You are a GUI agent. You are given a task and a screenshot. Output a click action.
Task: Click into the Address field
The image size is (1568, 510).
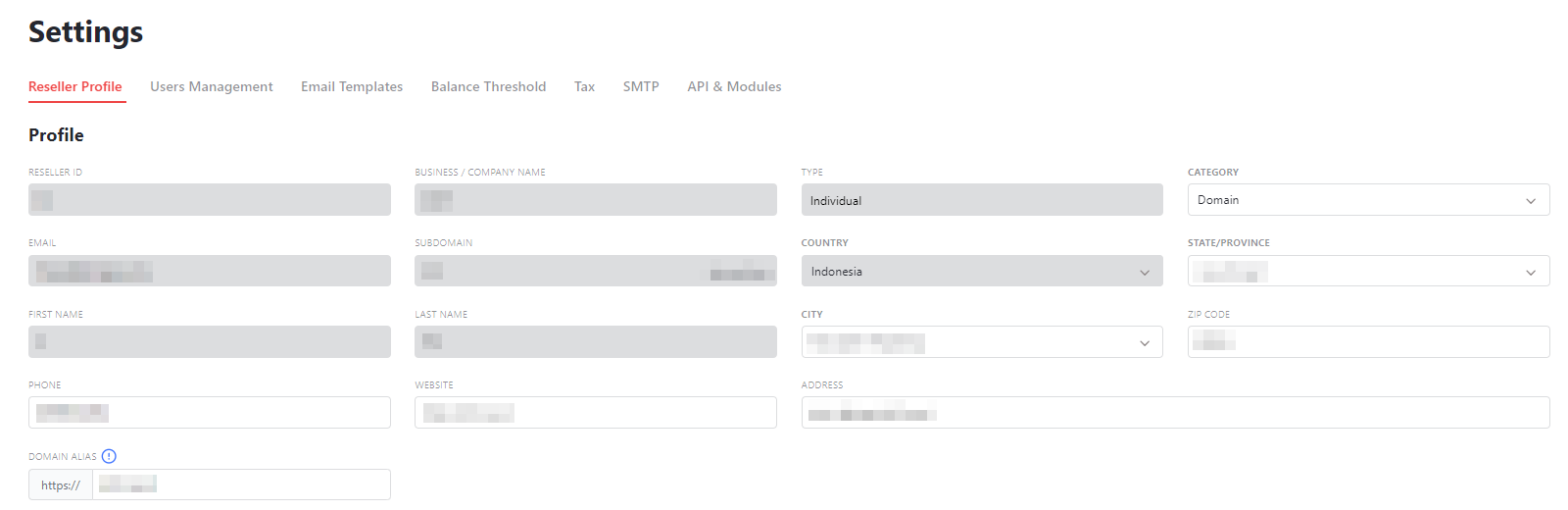[1176, 413]
